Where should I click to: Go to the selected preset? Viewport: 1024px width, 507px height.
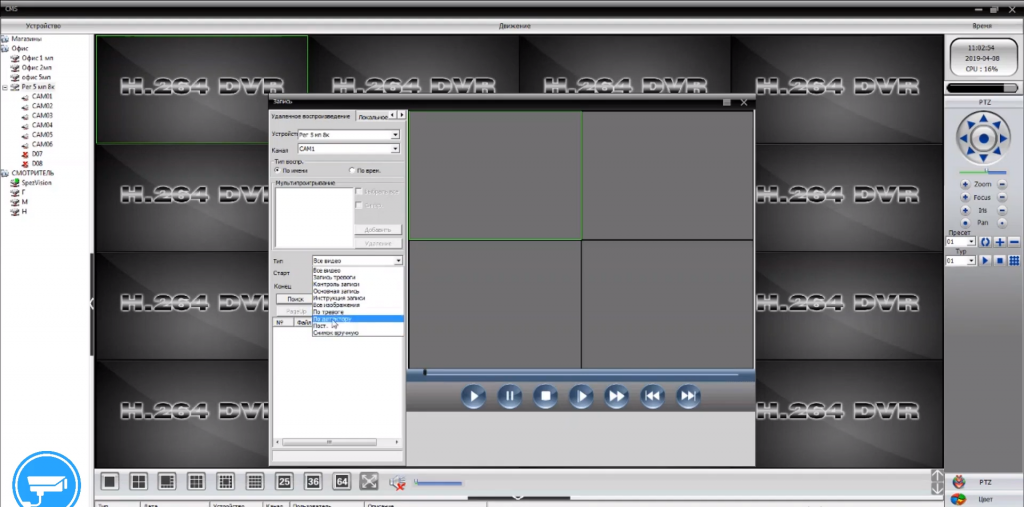click(x=985, y=242)
